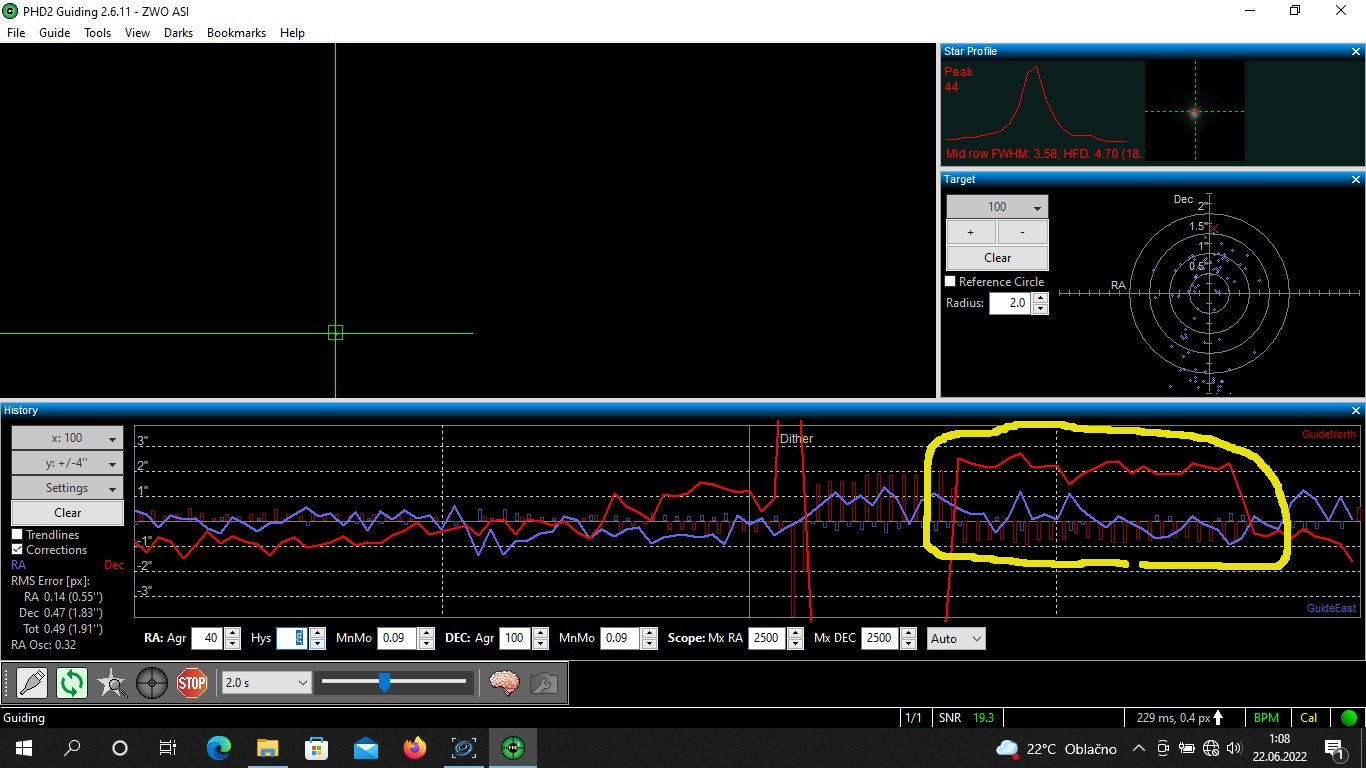Click the gamma slider handle

(384, 682)
